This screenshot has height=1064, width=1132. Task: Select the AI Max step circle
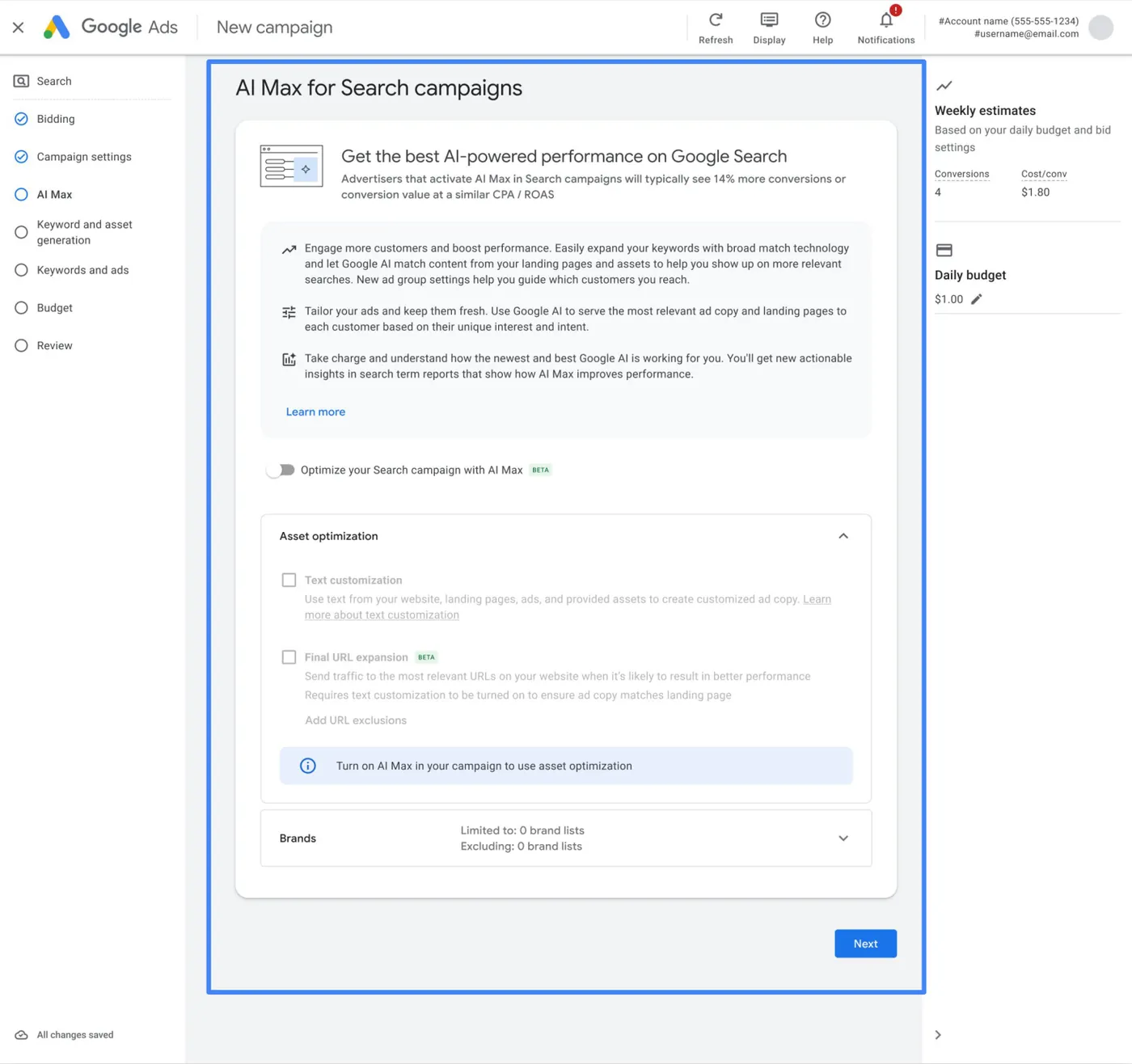(x=22, y=194)
